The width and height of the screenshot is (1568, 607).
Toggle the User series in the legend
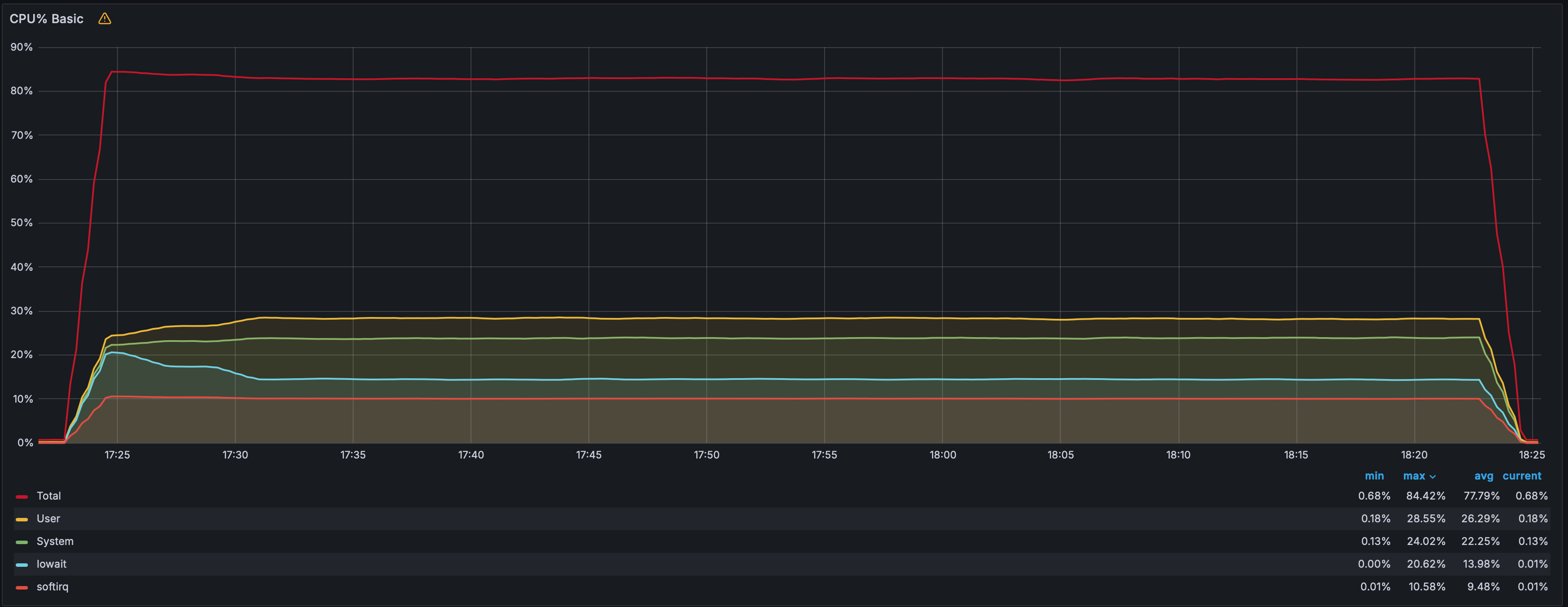pyautogui.click(x=48, y=519)
